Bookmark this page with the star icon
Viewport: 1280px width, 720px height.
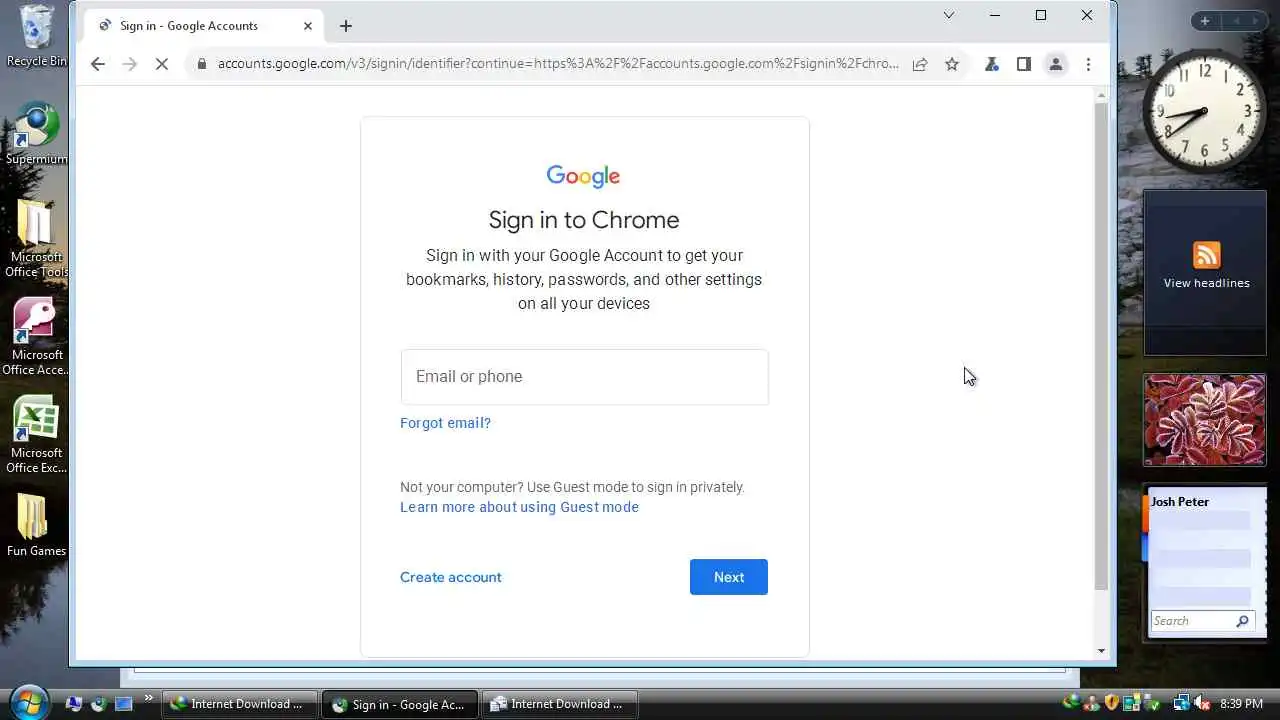(952, 64)
